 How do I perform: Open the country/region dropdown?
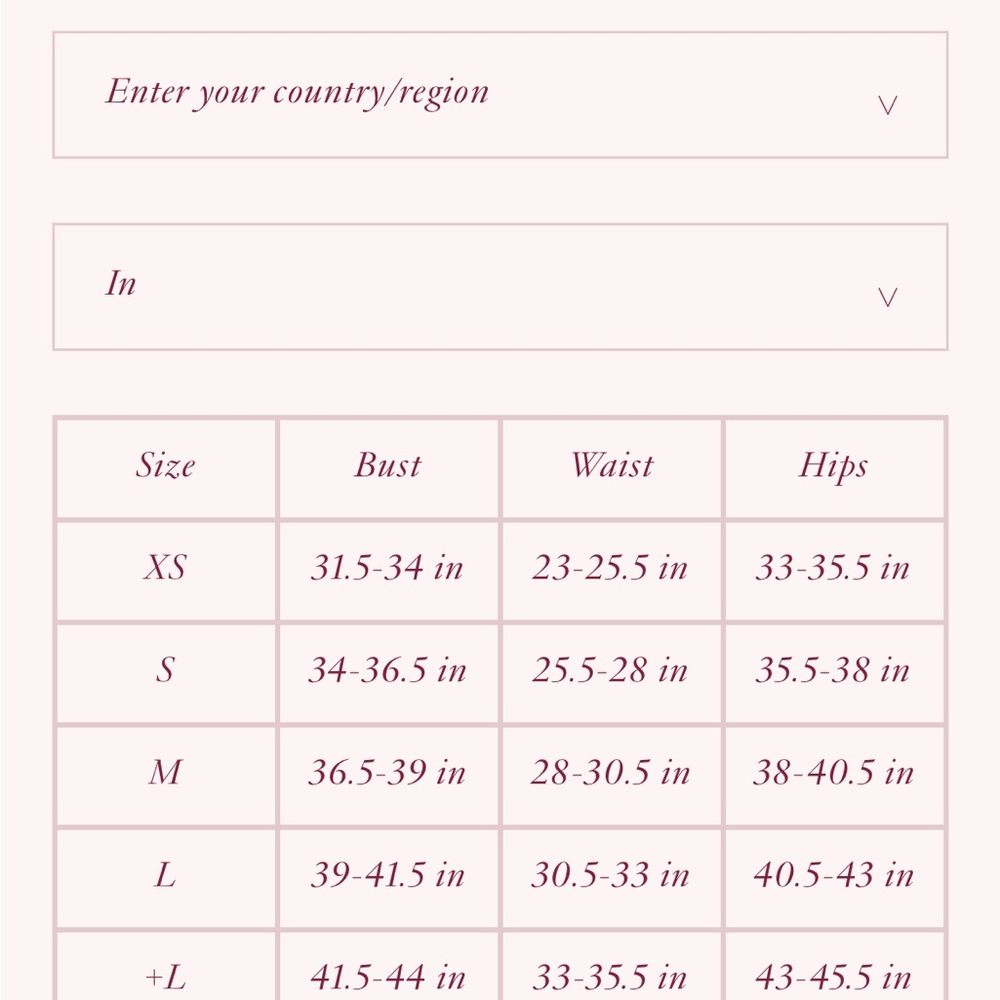[x=500, y=94]
